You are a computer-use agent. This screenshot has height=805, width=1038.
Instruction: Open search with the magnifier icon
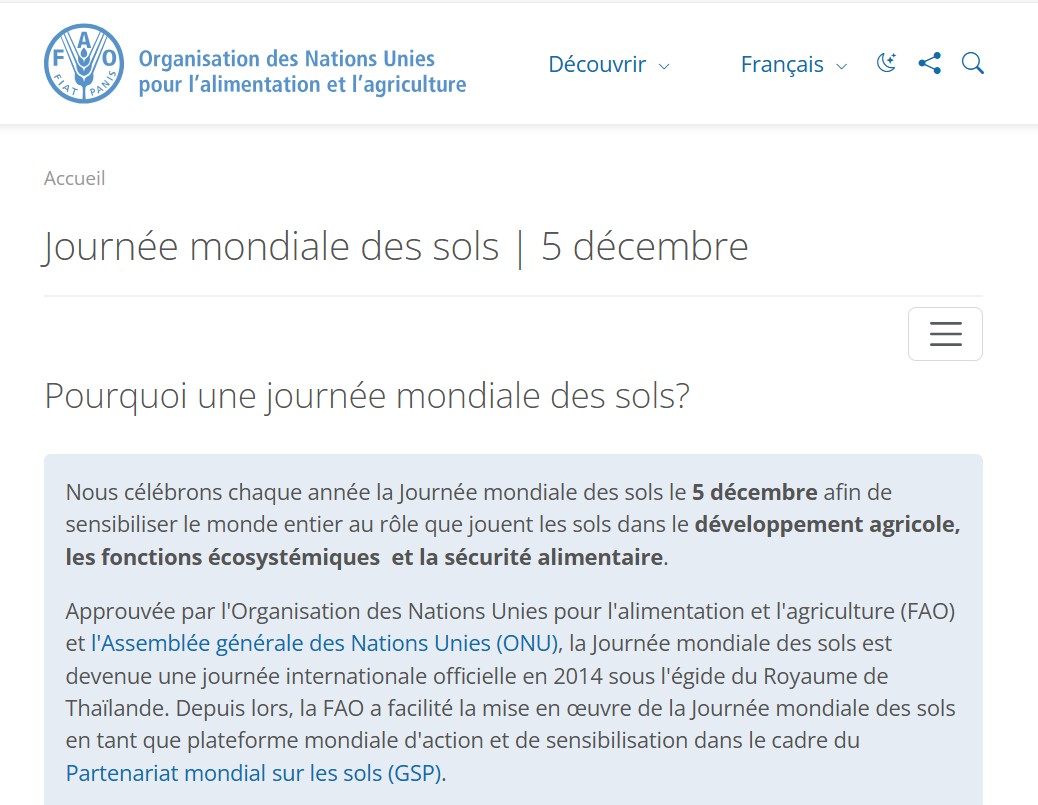click(x=972, y=64)
